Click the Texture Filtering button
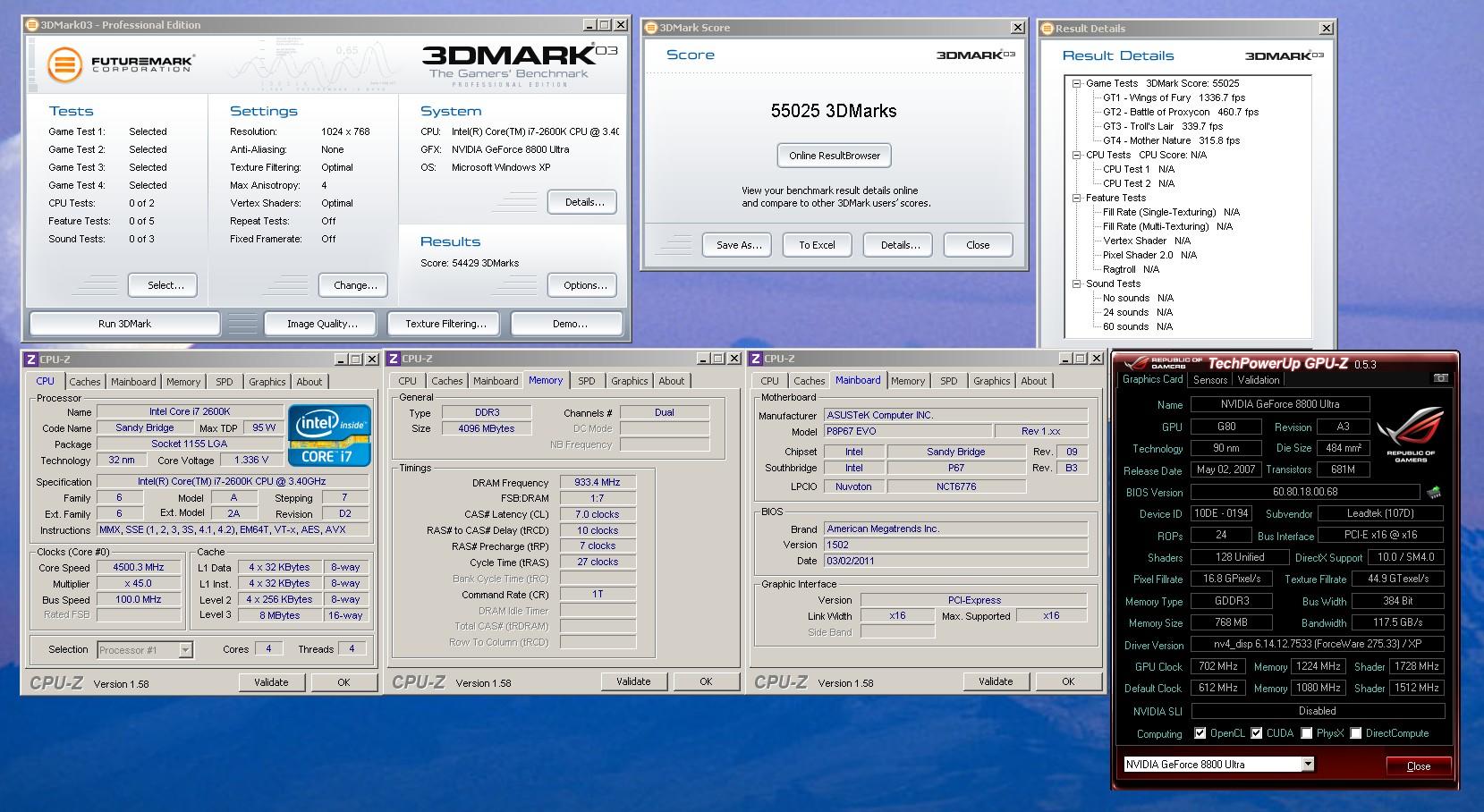 click(445, 324)
